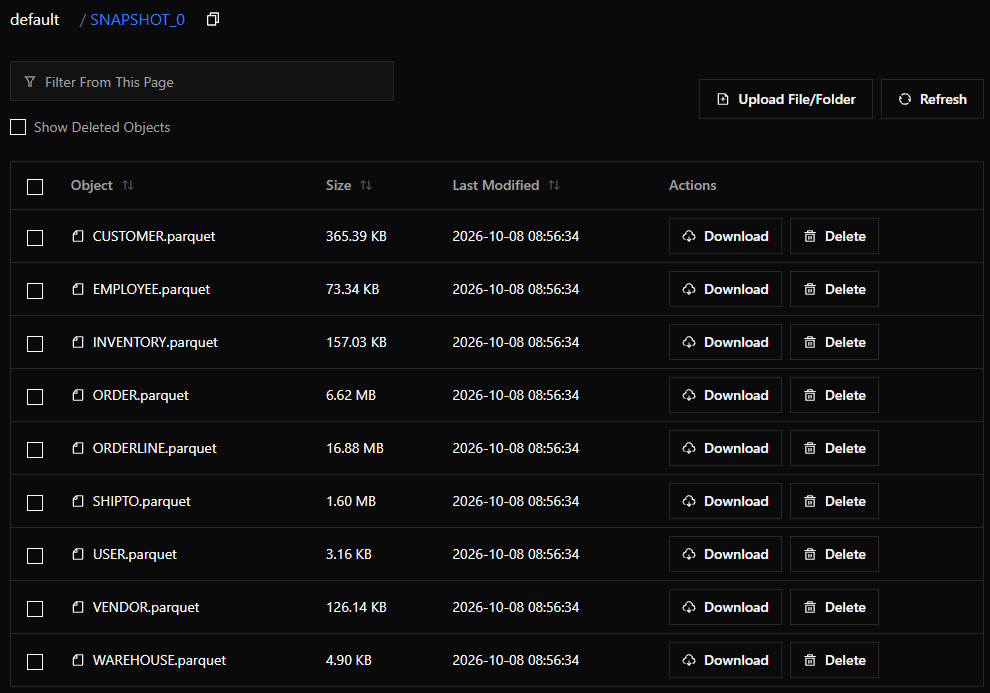Image resolution: width=990 pixels, height=693 pixels.
Task: Click the 6.62 MB size value
Action: [x=351, y=395]
